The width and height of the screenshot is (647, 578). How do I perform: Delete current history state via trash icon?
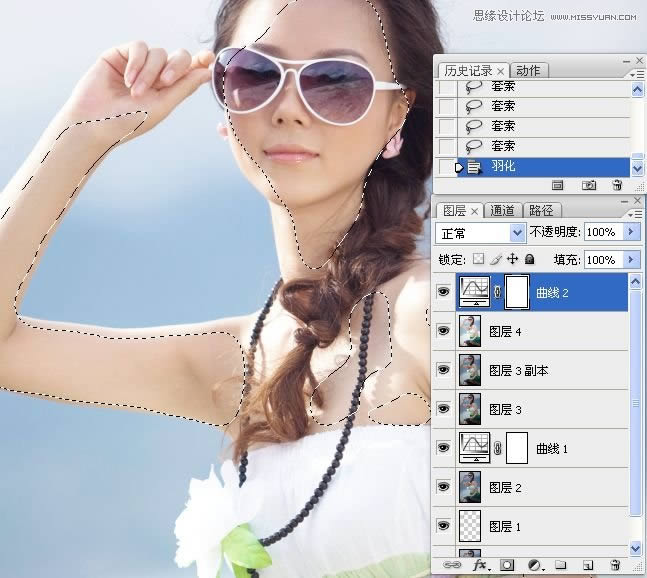coord(616,185)
